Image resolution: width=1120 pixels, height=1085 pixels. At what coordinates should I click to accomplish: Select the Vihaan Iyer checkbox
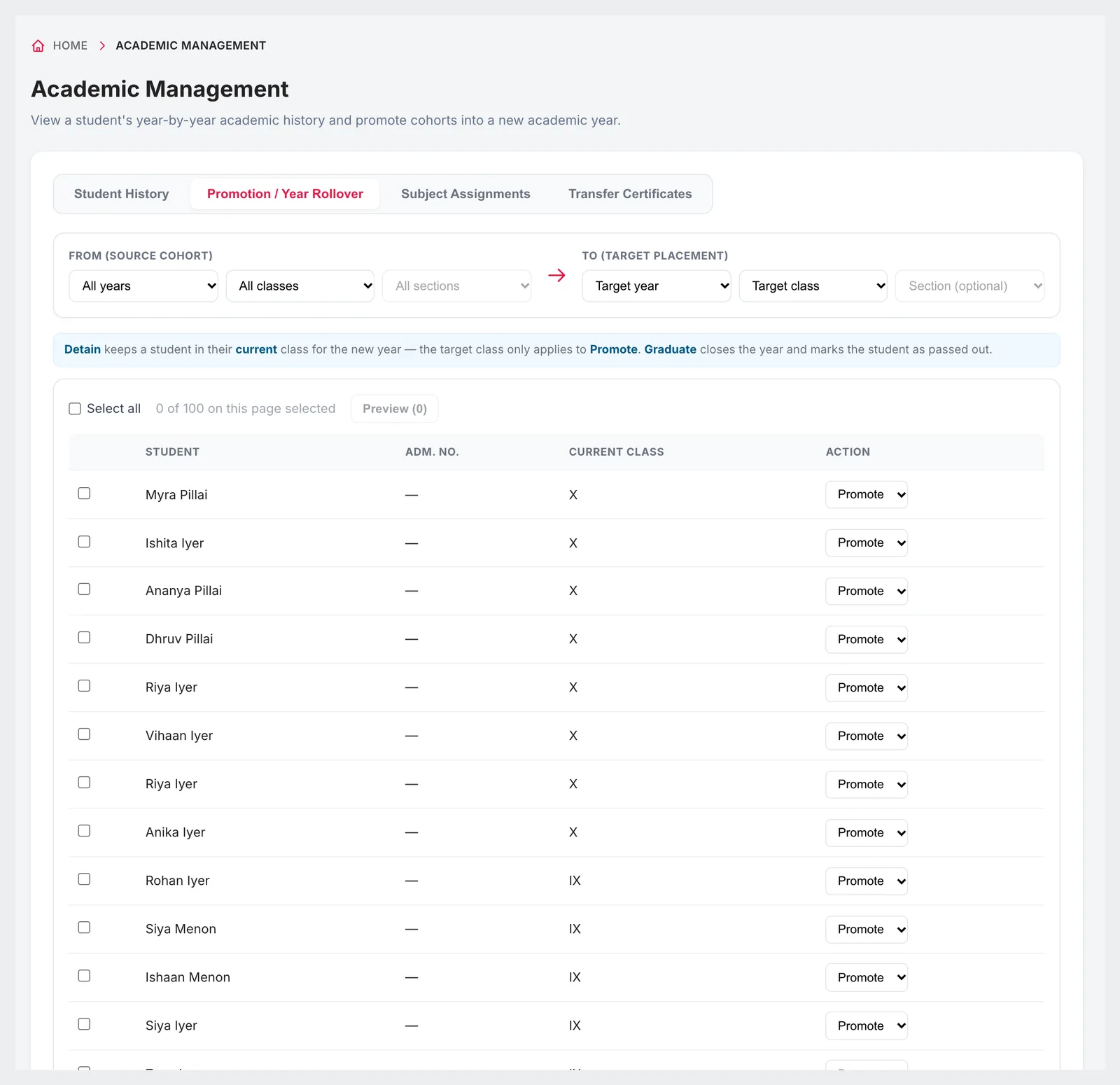[84, 734]
